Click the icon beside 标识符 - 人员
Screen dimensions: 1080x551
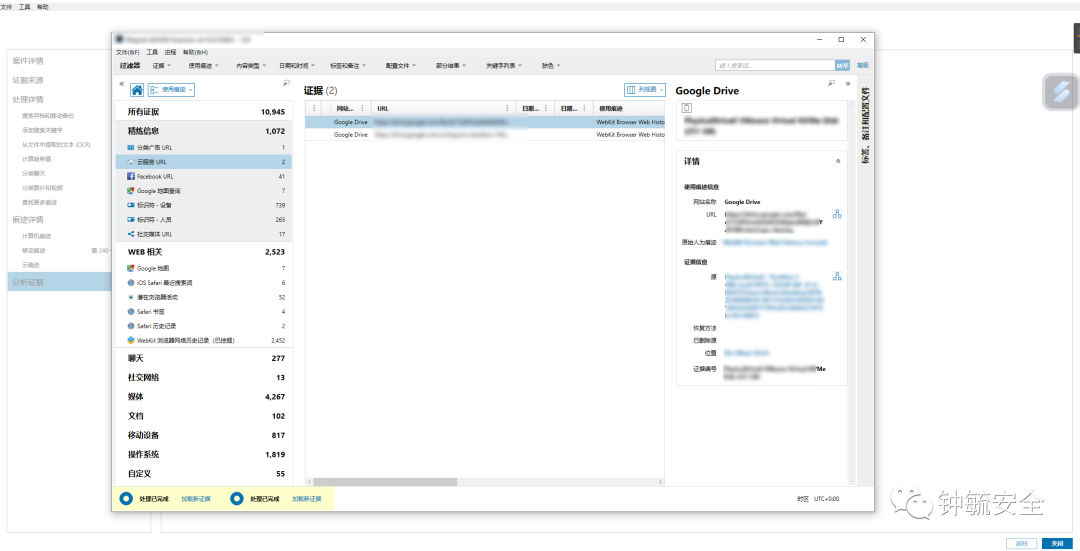tap(131, 220)
